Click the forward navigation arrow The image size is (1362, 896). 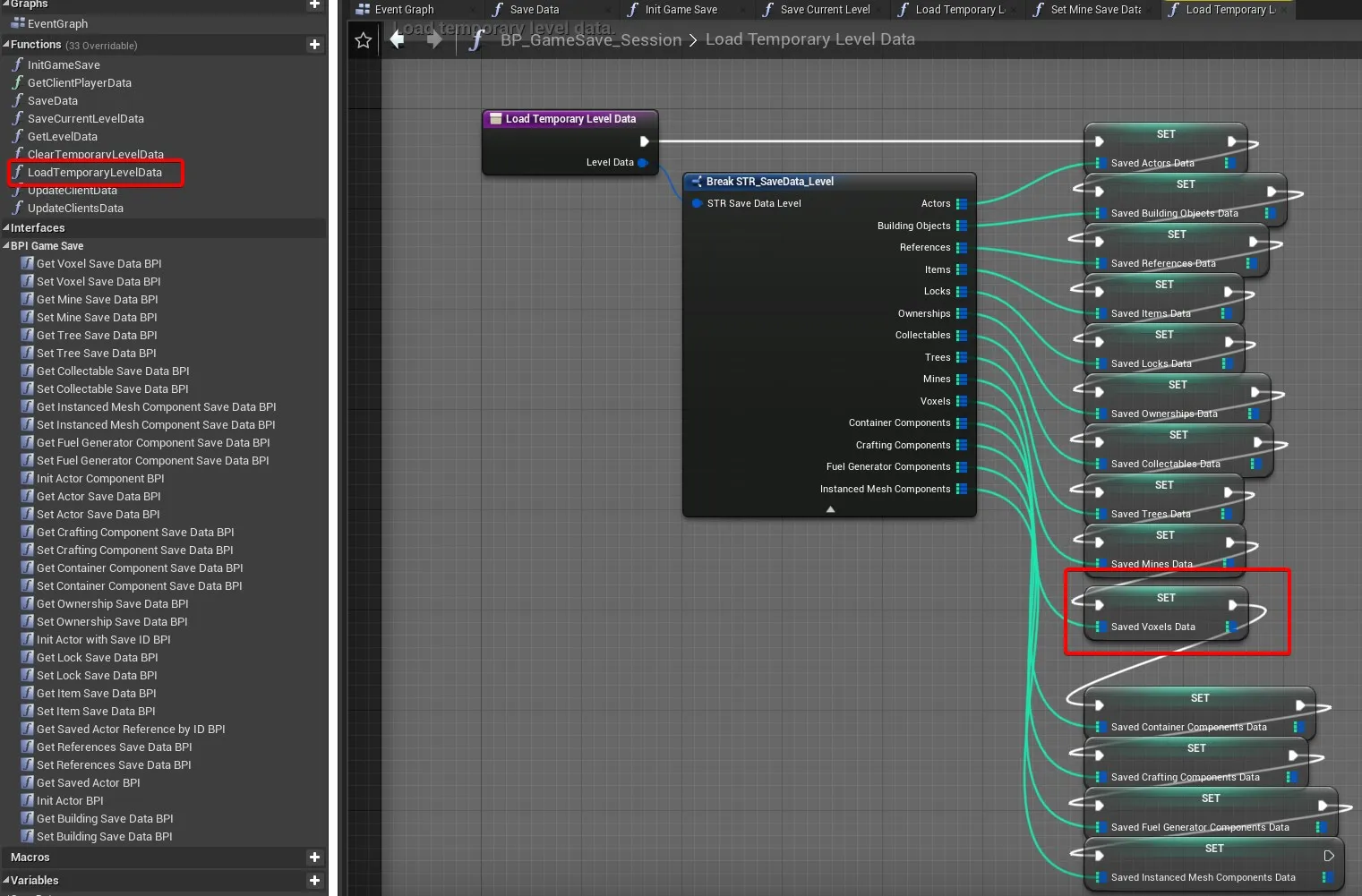(x=434, y=39)
